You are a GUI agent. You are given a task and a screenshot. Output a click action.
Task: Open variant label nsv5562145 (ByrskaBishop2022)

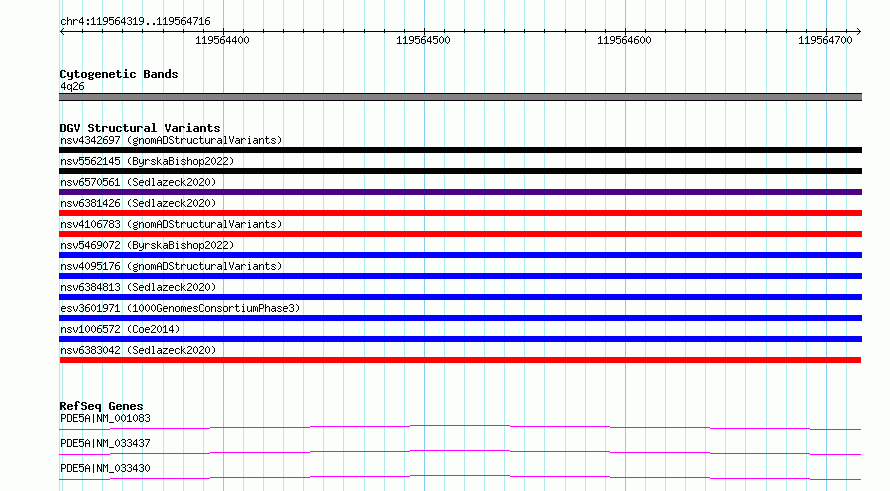[147, 161]
